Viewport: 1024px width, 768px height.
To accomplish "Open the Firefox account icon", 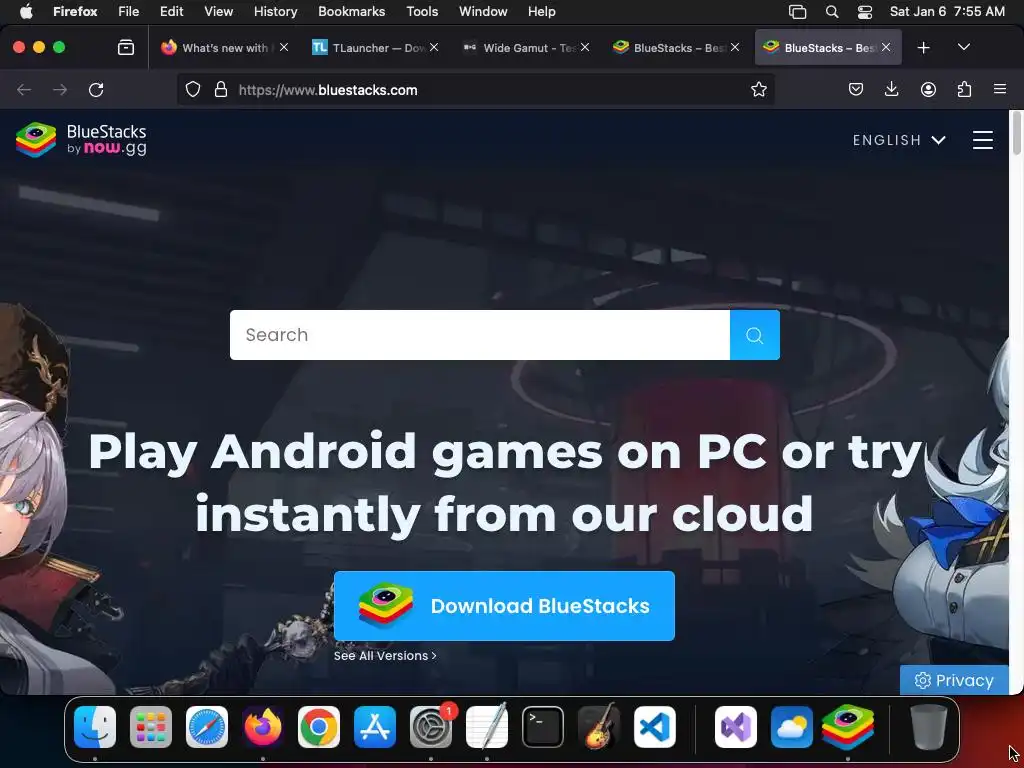I will click(x=928, y=89).
